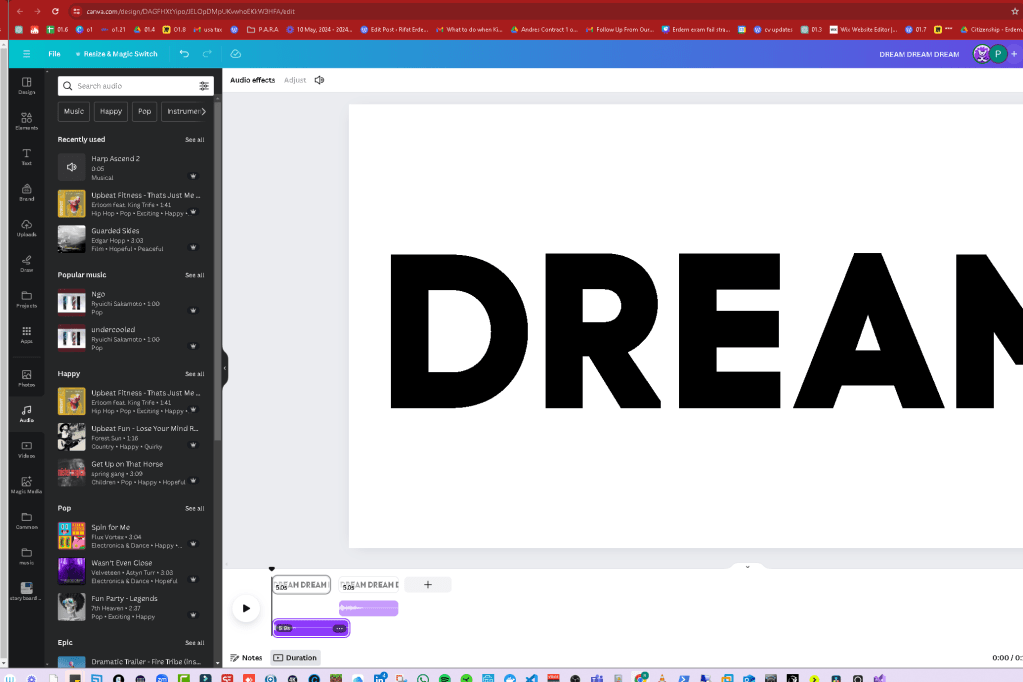Open the Apps panel
This screenshot has width=1023, height=682.
pyautogui.click(x=26, y=334)
